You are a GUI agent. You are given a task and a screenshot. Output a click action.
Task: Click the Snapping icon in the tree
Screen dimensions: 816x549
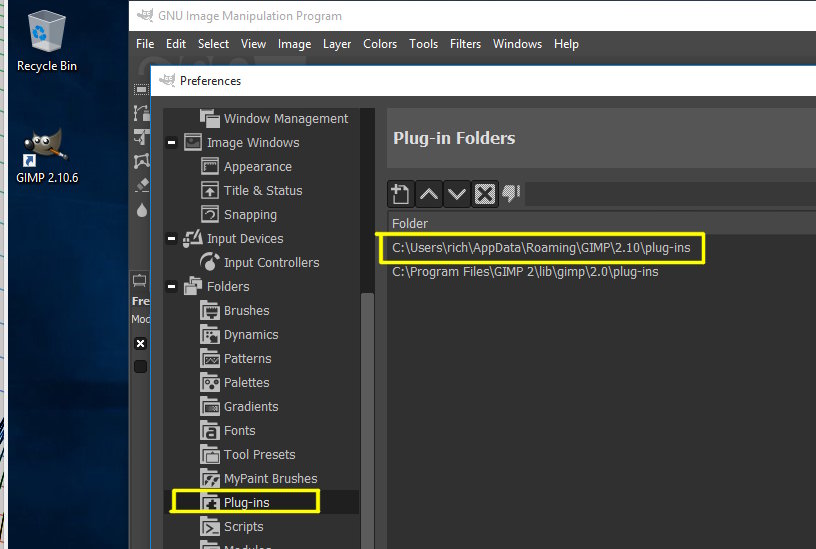tap(210, 214)
